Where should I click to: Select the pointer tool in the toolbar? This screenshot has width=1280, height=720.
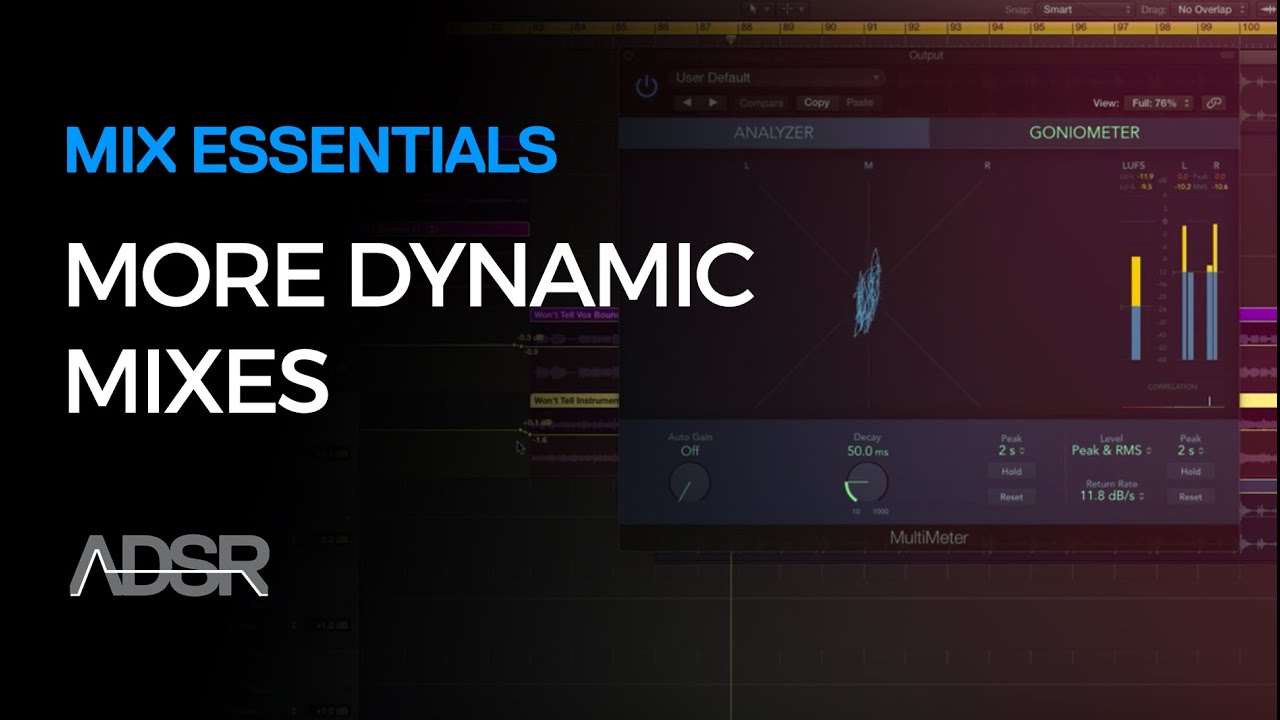pyautogui.click(x=757, y=9)
